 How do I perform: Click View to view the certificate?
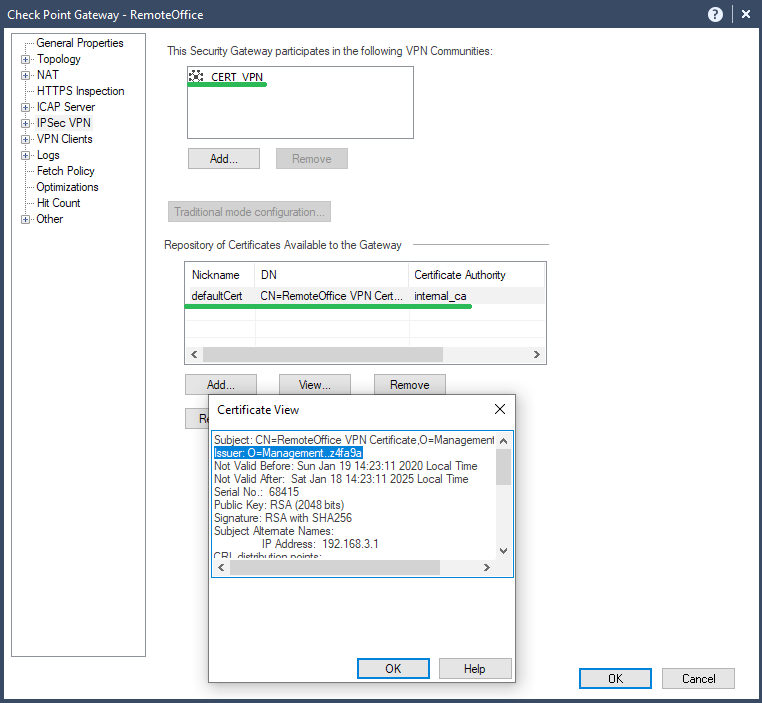pyautogui.click(x=314, y=385)
